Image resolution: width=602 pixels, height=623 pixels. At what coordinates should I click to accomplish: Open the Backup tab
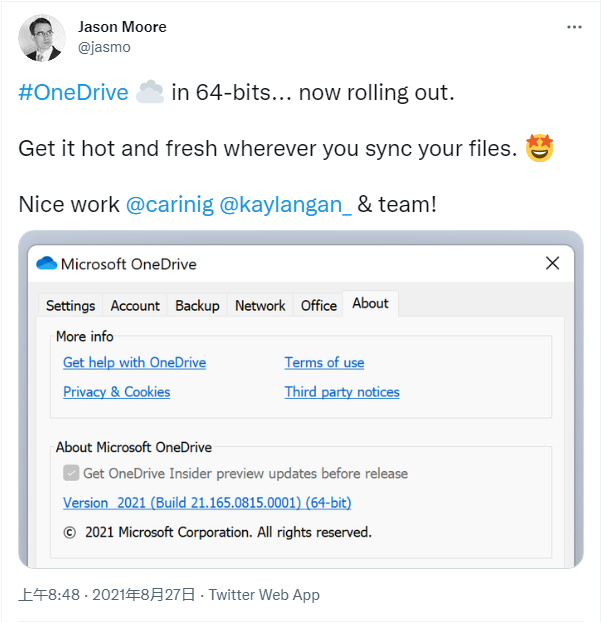coord(197,306)
